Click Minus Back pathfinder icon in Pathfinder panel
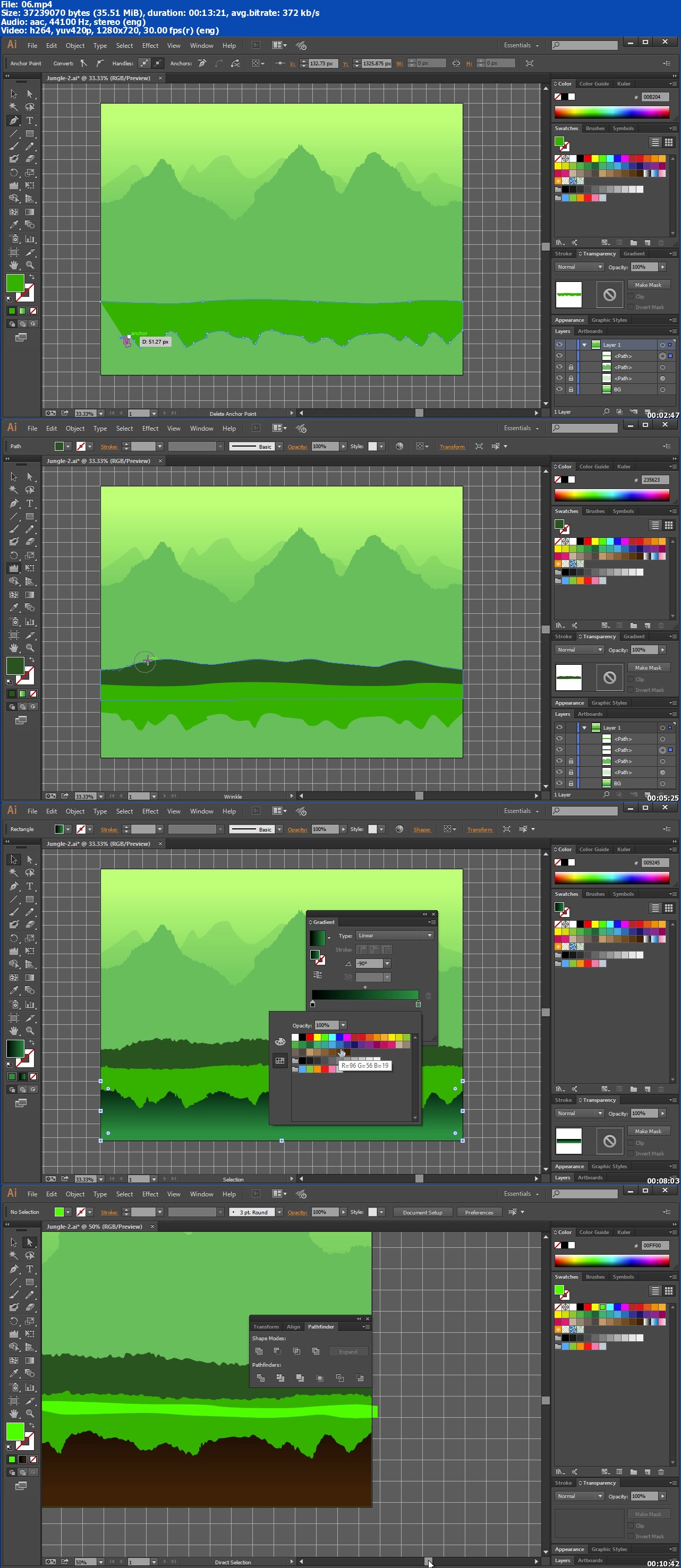Screen dimensions: 681x1568 click(360, 1378)
